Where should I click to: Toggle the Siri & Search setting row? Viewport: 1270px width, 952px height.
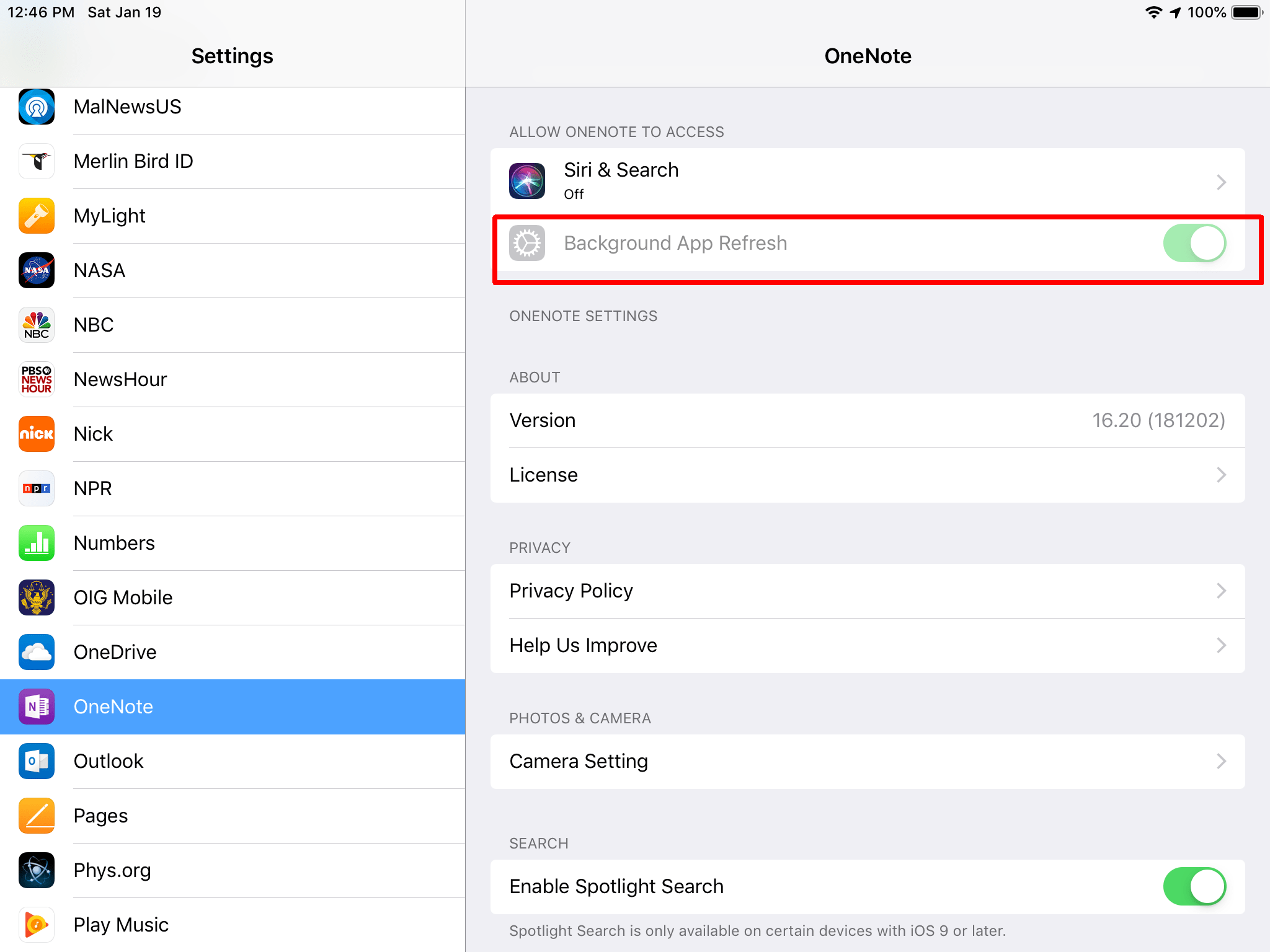pyautogui.click(x=868, y=180)
